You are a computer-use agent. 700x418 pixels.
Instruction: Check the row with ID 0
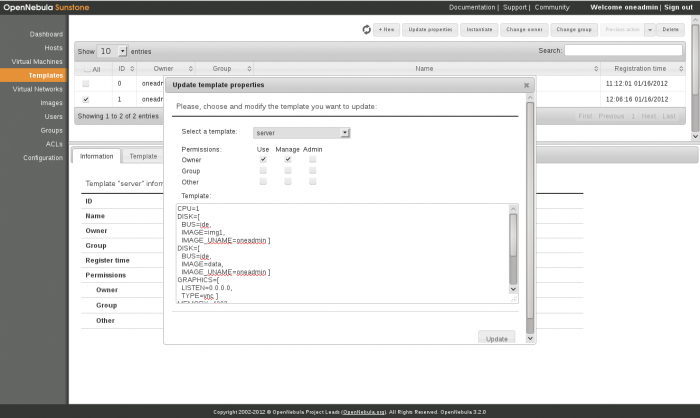tap(86, 84)
